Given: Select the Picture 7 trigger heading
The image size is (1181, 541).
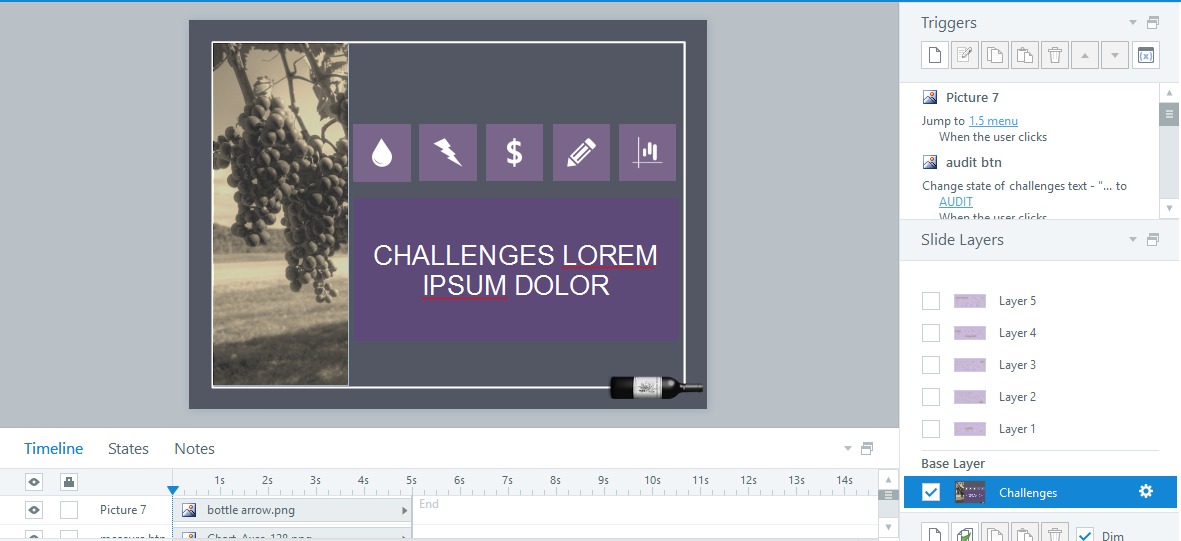Looking at the screenshot, I should tap(972, 97).
